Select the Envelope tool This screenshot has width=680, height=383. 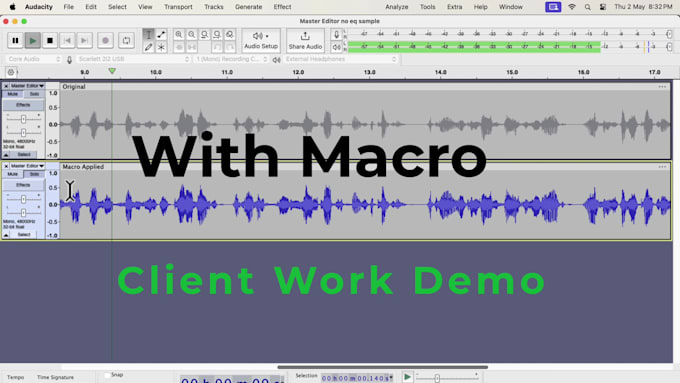161,34
